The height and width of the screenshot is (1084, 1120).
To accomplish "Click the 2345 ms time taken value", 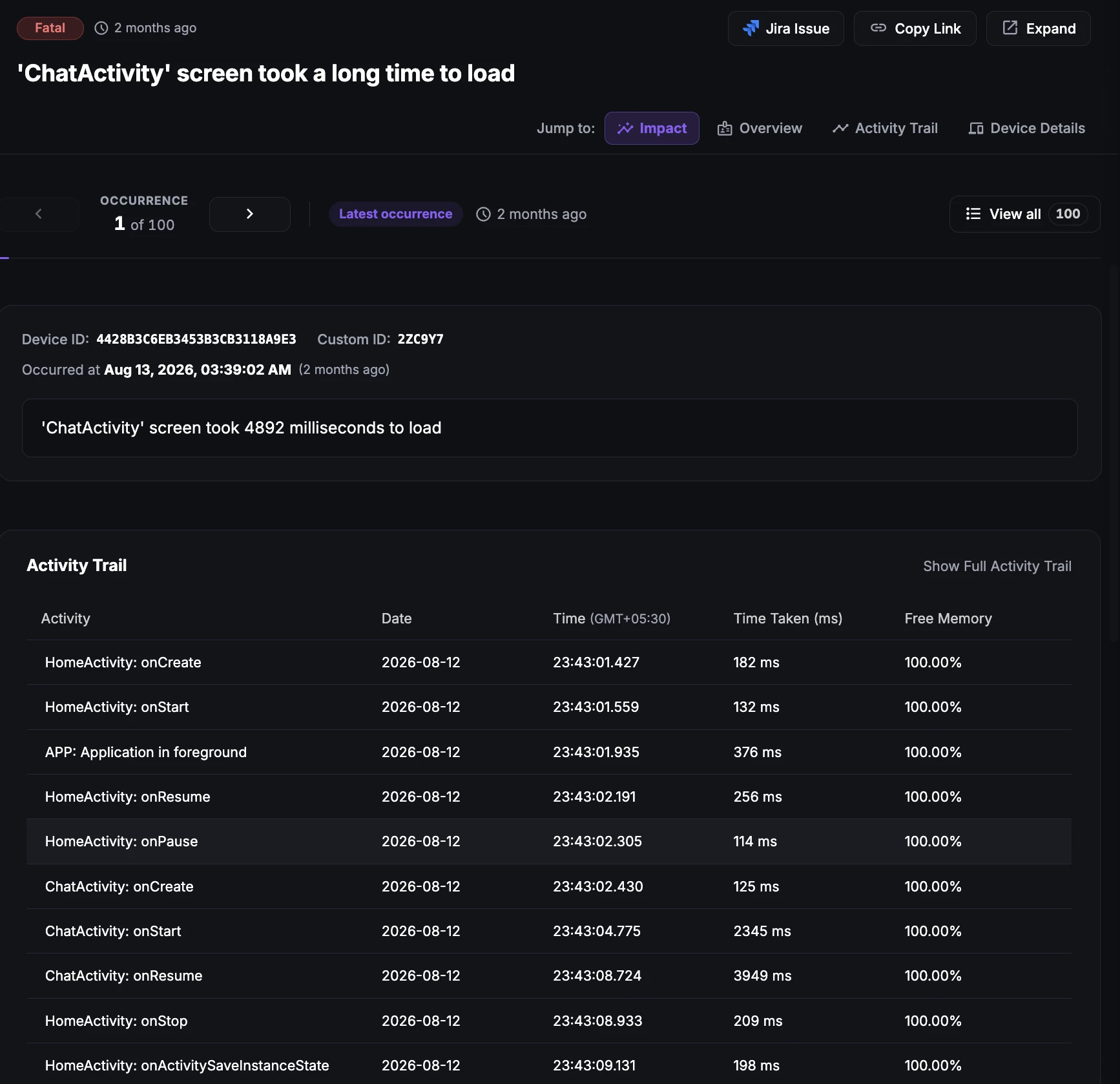I will (x=762, y=931).
